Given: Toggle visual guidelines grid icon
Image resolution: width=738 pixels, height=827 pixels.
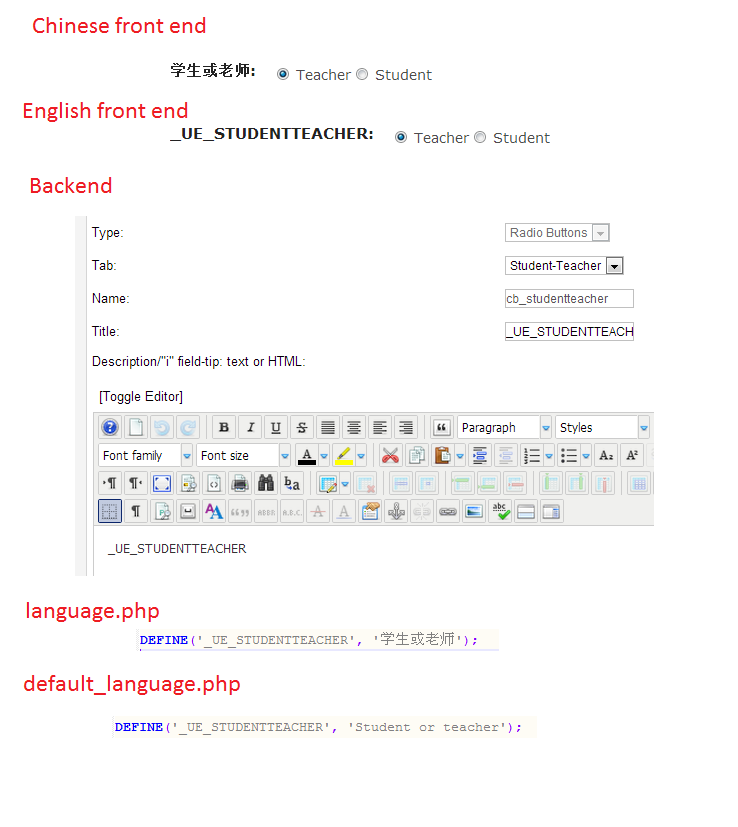Looking at the screenshot, I should click(110, 511).
